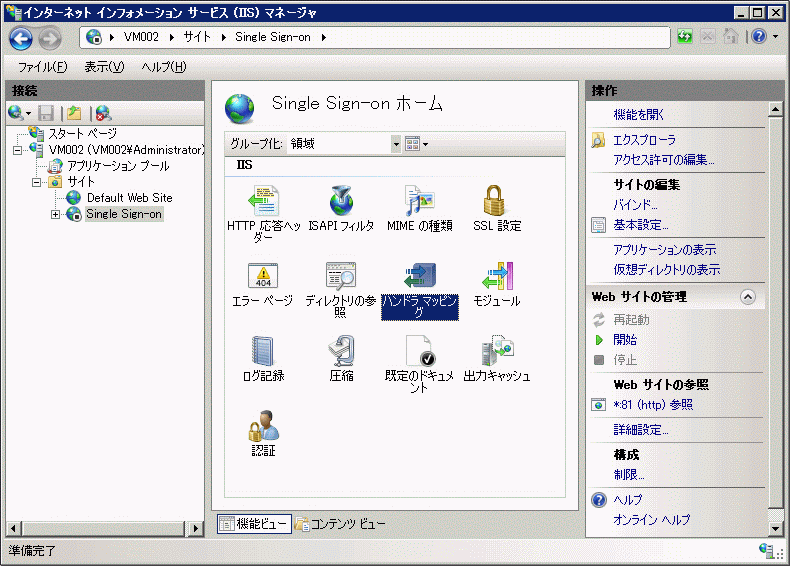Select アプリケーション プール tree item
The height and width of the screenshot is (566, 790).
tap(118, 166)
